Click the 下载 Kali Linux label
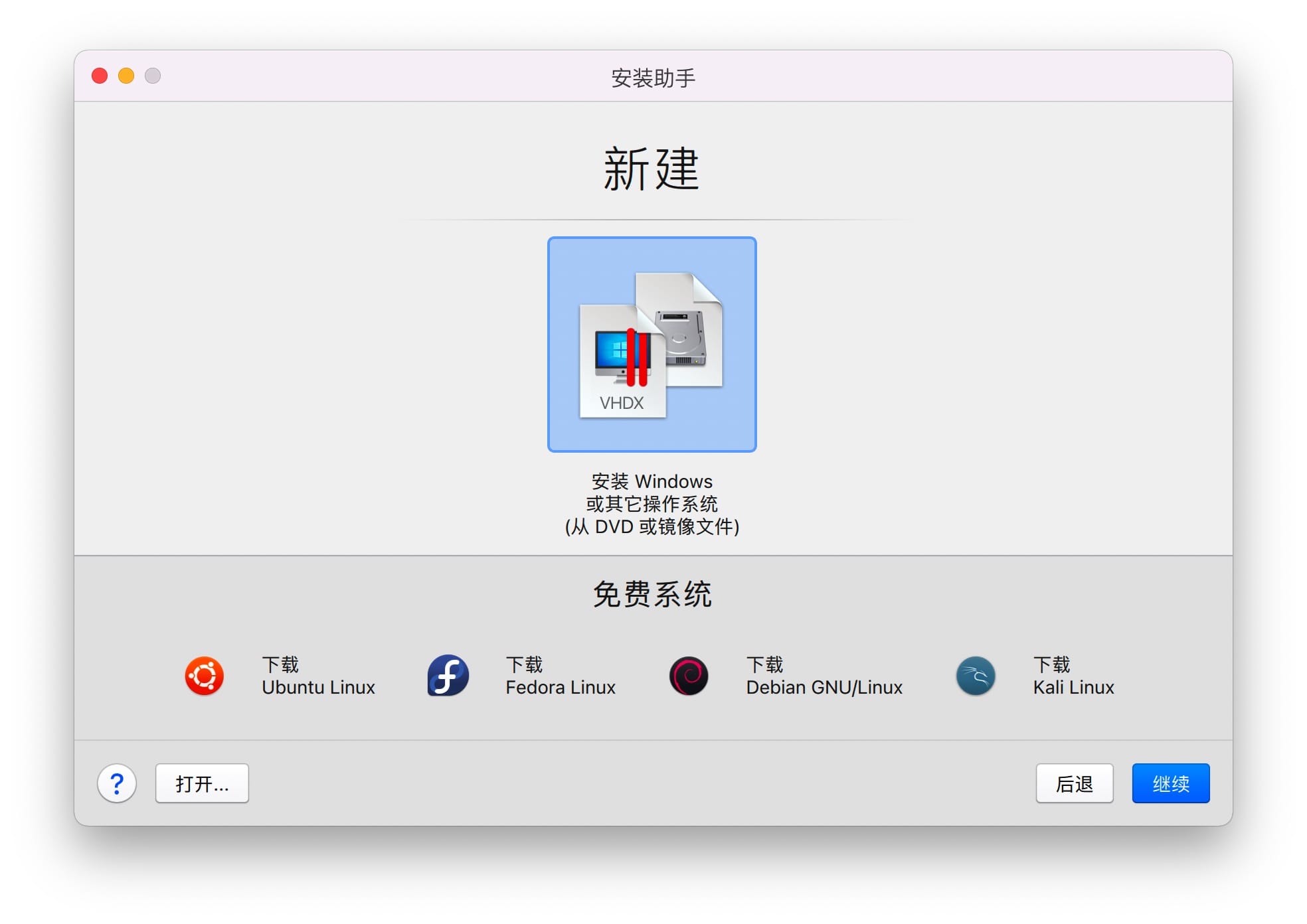This screenshot has height=924, width=1307. click(x=1073, y=676)
